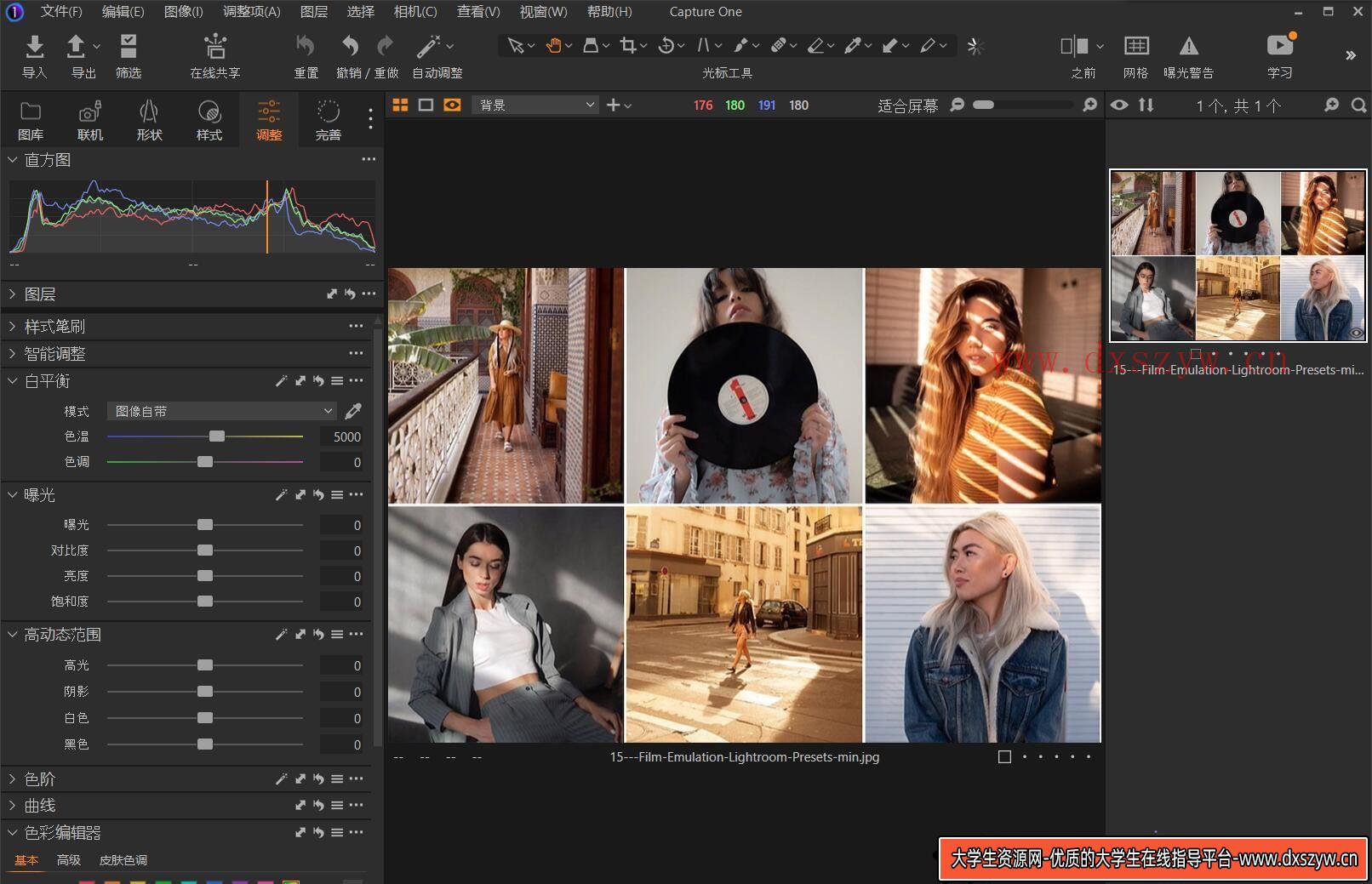This screenshot has width=1372, height=884.
Task: Click the 对比度 contrast slider handle
Action: [x=205, y=550]
